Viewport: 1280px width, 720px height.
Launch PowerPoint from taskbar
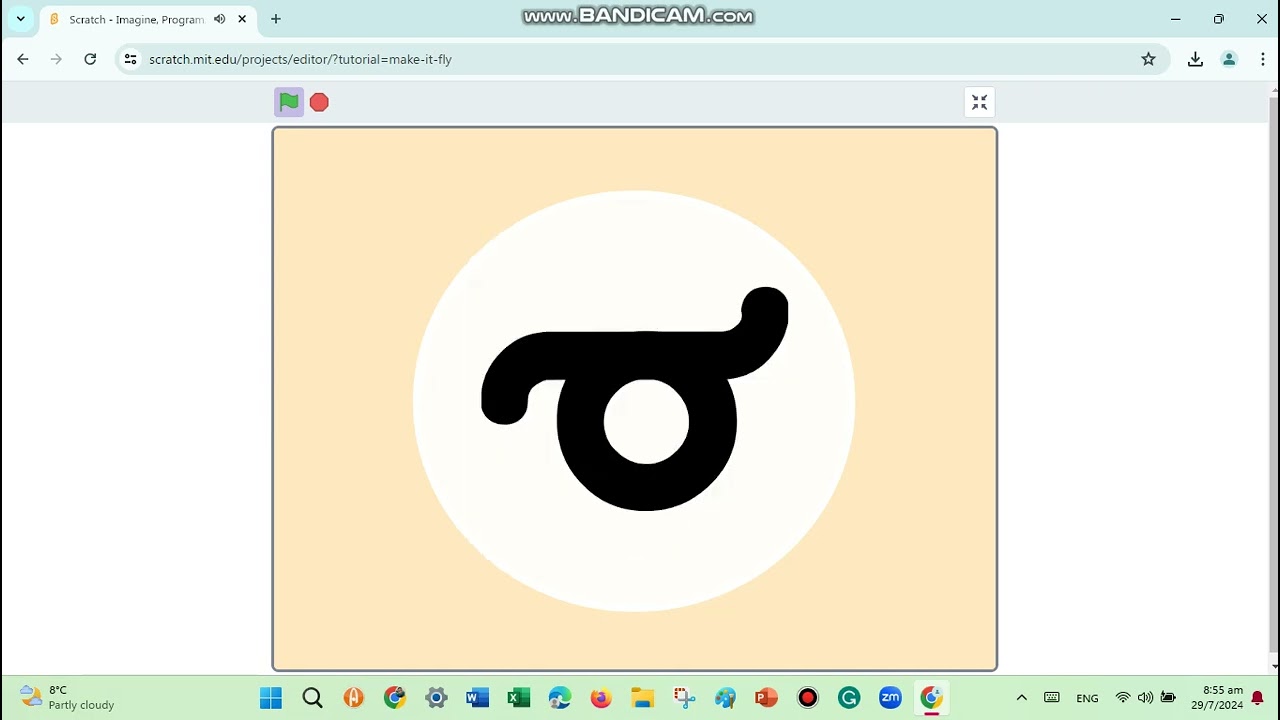coord(766,698)
